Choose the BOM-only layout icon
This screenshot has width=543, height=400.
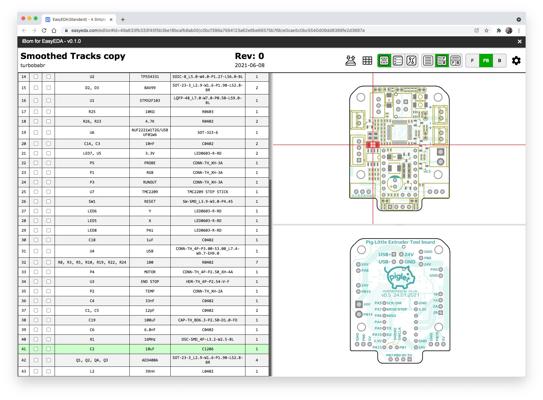pyautogui.click(x=428, y=61)
